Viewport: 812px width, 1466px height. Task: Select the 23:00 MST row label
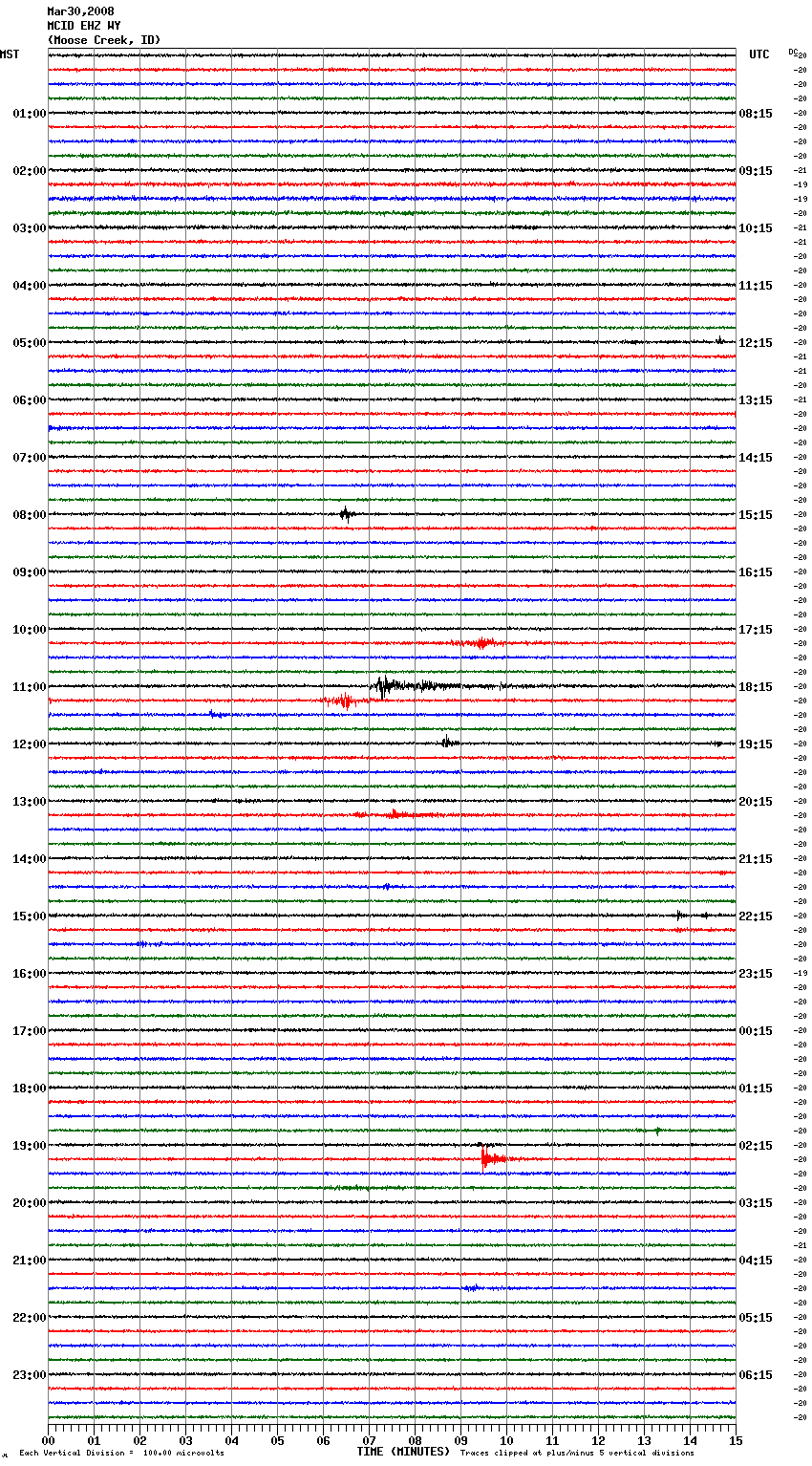(30, 1375)
